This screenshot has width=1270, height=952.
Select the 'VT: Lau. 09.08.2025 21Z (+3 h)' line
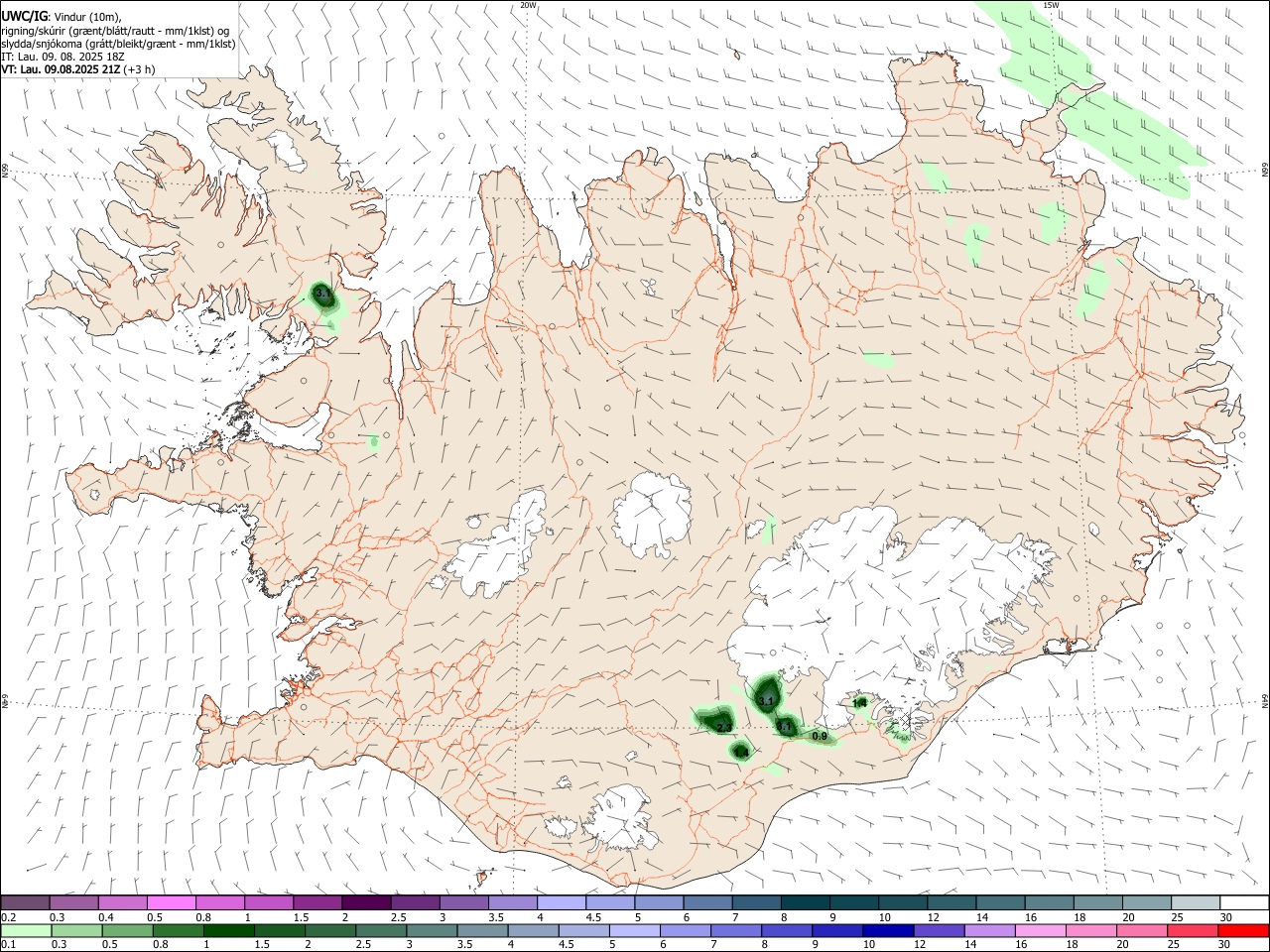77,69
